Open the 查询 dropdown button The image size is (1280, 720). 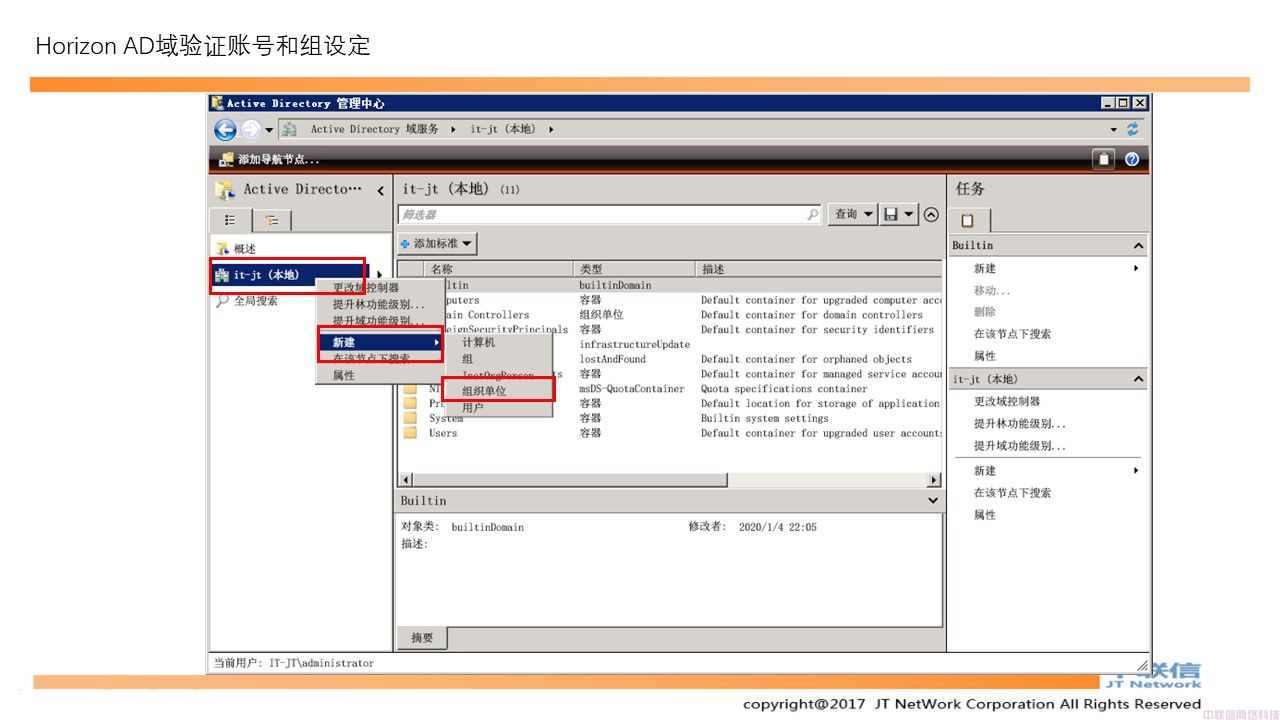(x=853, y=214)
